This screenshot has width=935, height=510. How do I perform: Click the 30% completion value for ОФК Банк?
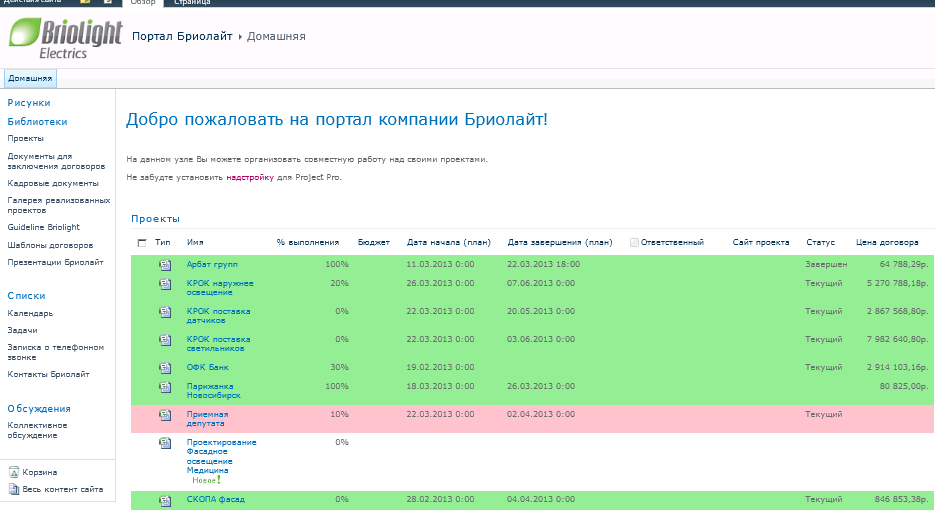pos(339,367)
